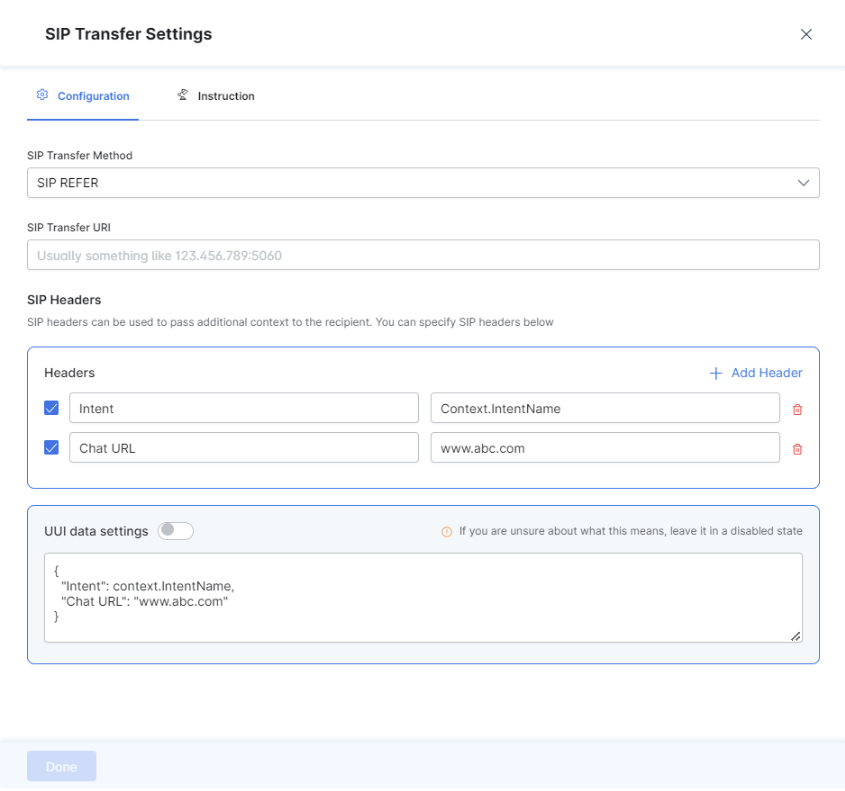Focus the SIP Transfer URI field
This screenshot has width=845, height=791.
[423, 255]
